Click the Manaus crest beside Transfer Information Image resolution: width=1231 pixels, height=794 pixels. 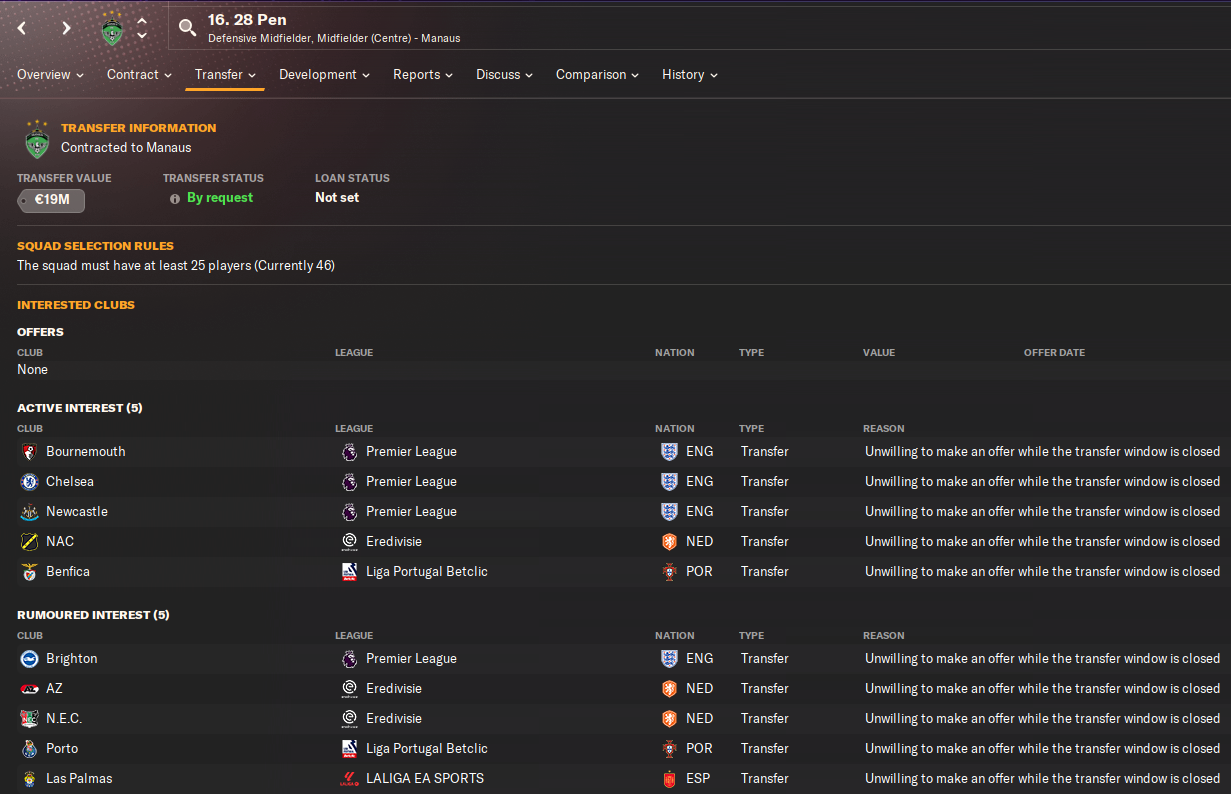click(37, 139)
